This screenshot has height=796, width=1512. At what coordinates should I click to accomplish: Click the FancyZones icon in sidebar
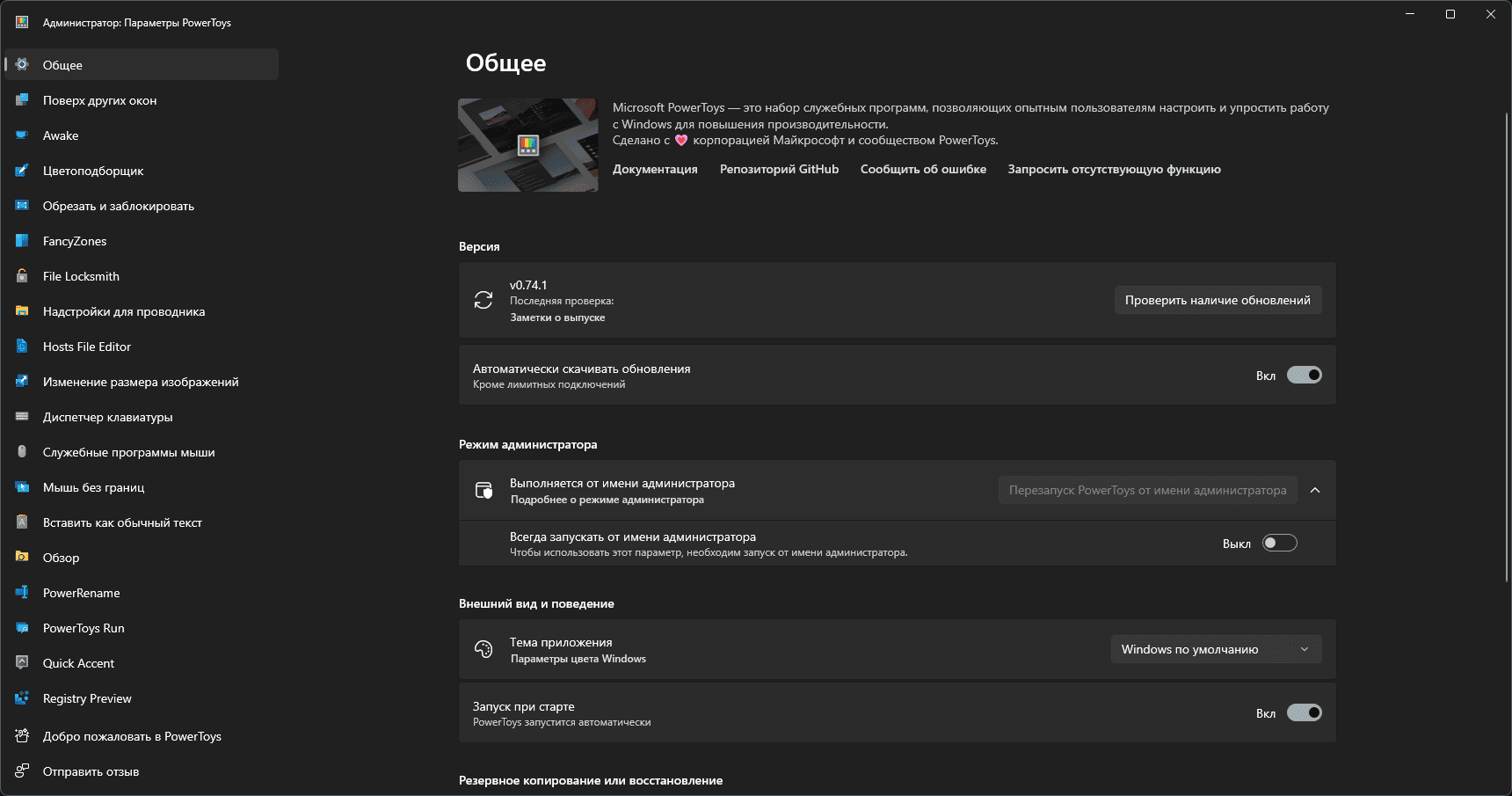point(22,240)
